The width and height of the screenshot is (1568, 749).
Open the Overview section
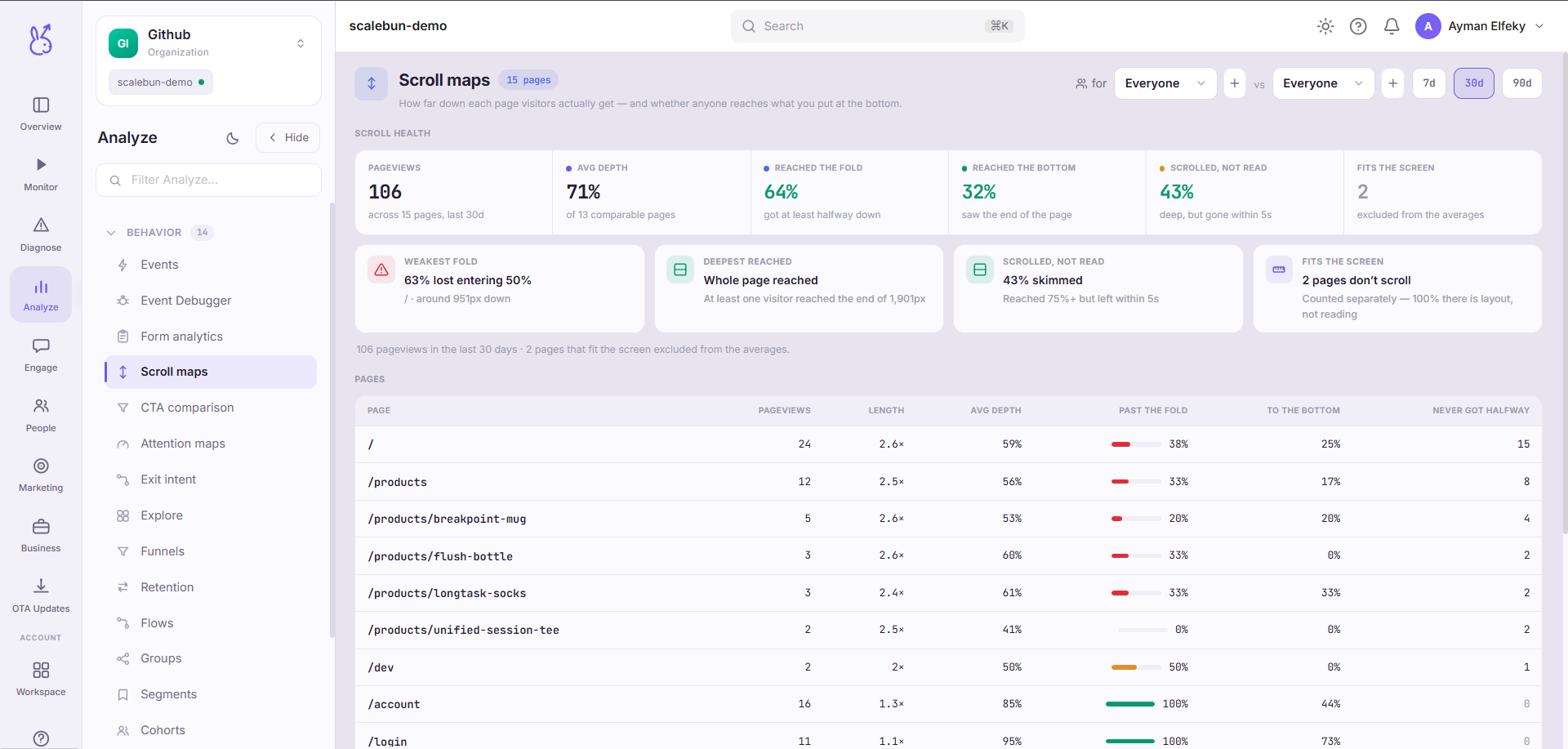pyautogui.click(x=41, y=114)
